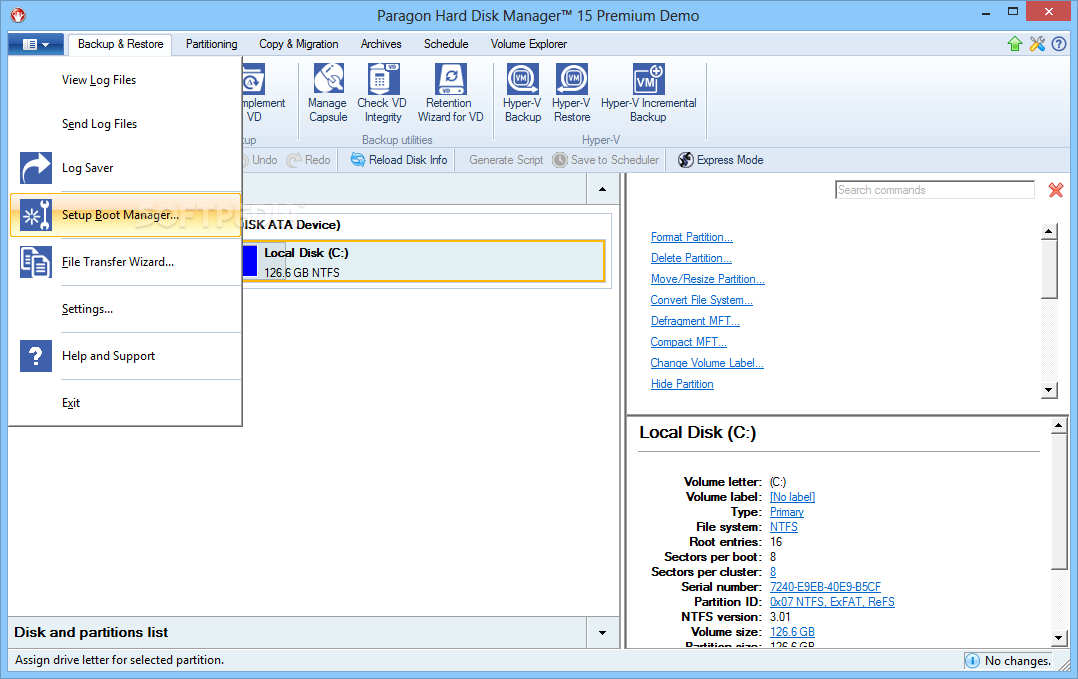Open the Schedule tab
The width and height of the screenshot is (1078, 679).
click(446, 44)
